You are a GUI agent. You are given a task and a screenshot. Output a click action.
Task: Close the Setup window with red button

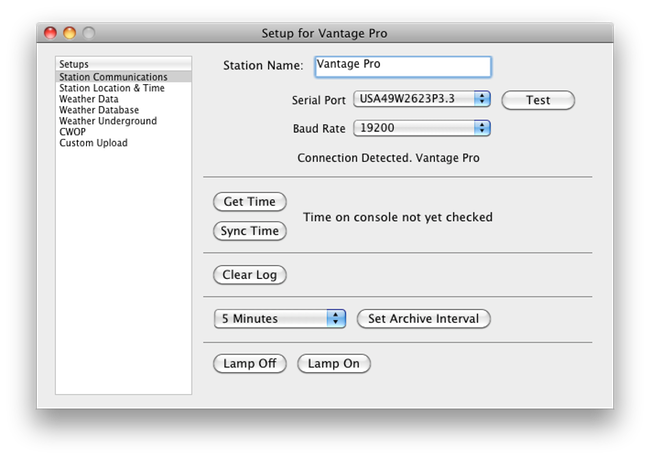pyautogui.click(x=51, y=33)
